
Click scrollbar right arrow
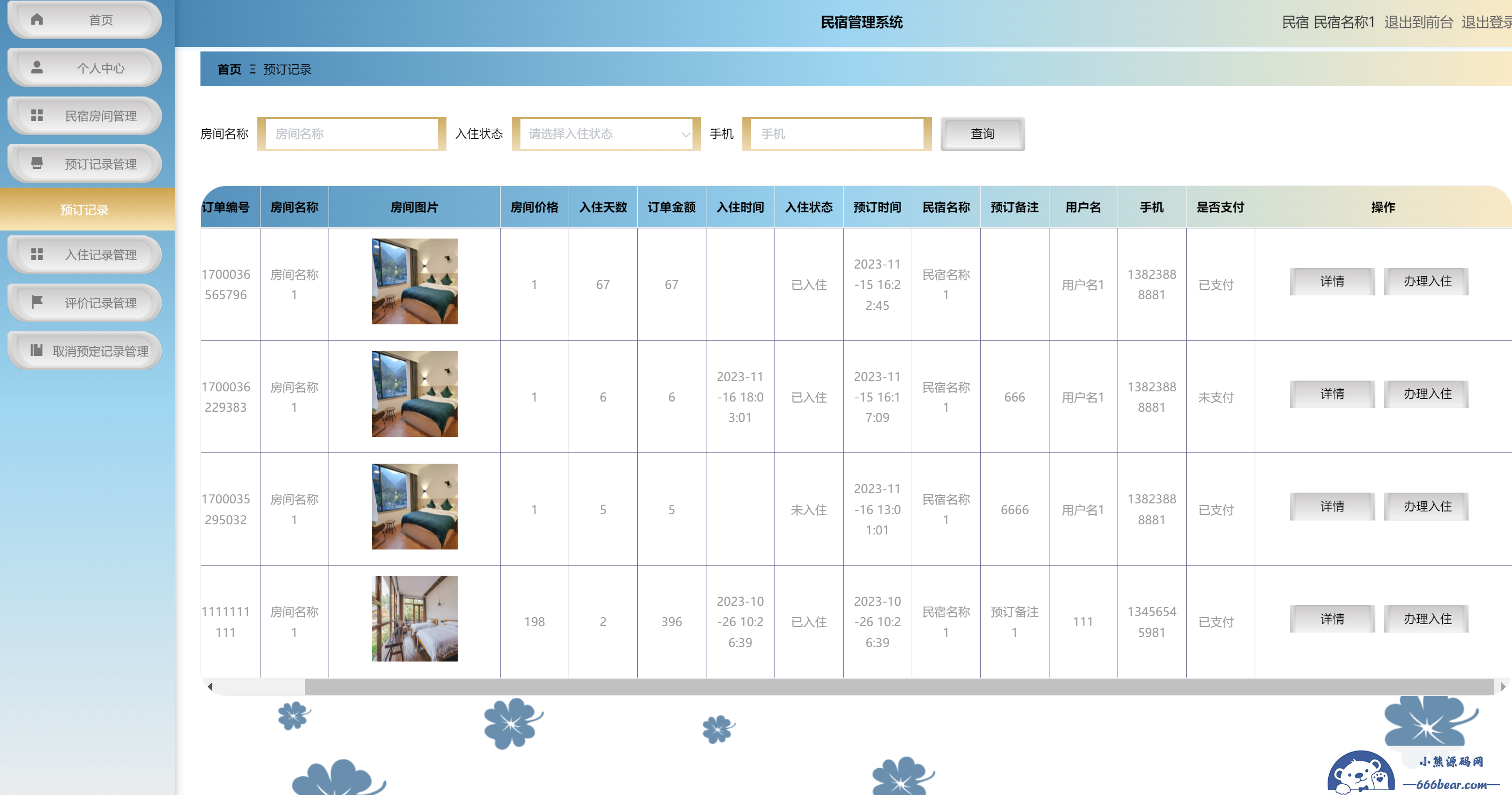point(1502,686)
